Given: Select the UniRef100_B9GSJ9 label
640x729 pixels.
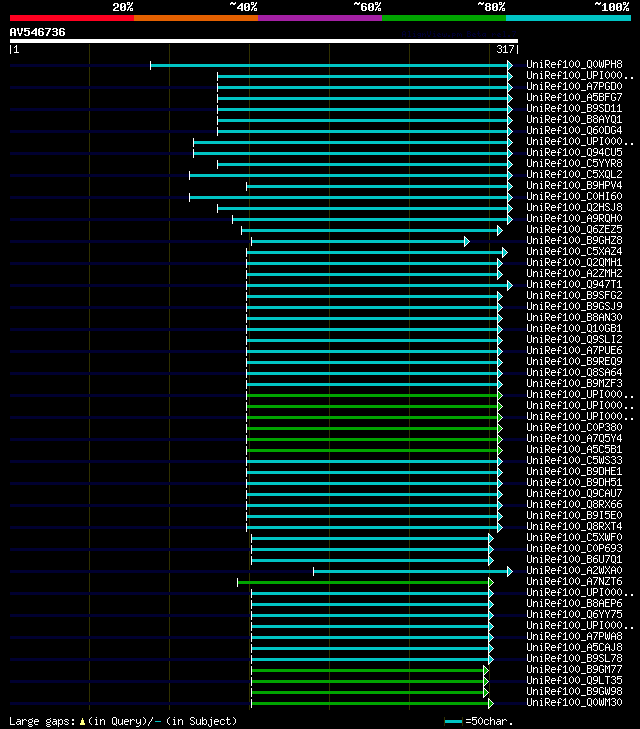Looking at the screenshot, I should pyautogui.click(x=574, y=306).
